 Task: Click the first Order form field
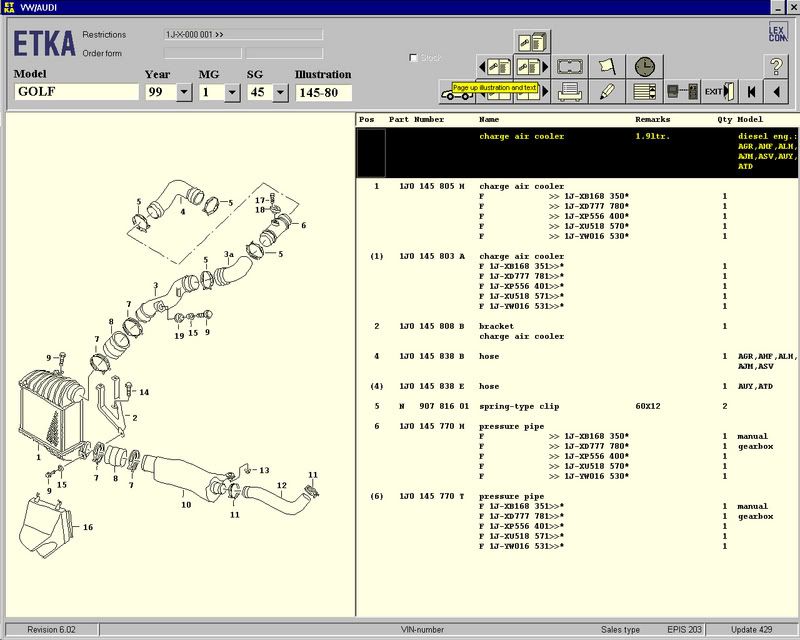tap(203, 53)
